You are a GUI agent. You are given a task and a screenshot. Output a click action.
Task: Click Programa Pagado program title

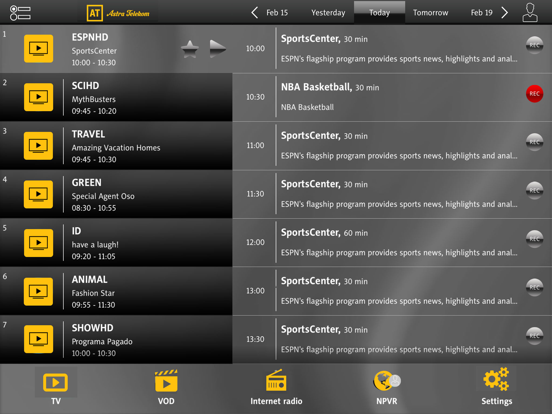coord(102,341)
